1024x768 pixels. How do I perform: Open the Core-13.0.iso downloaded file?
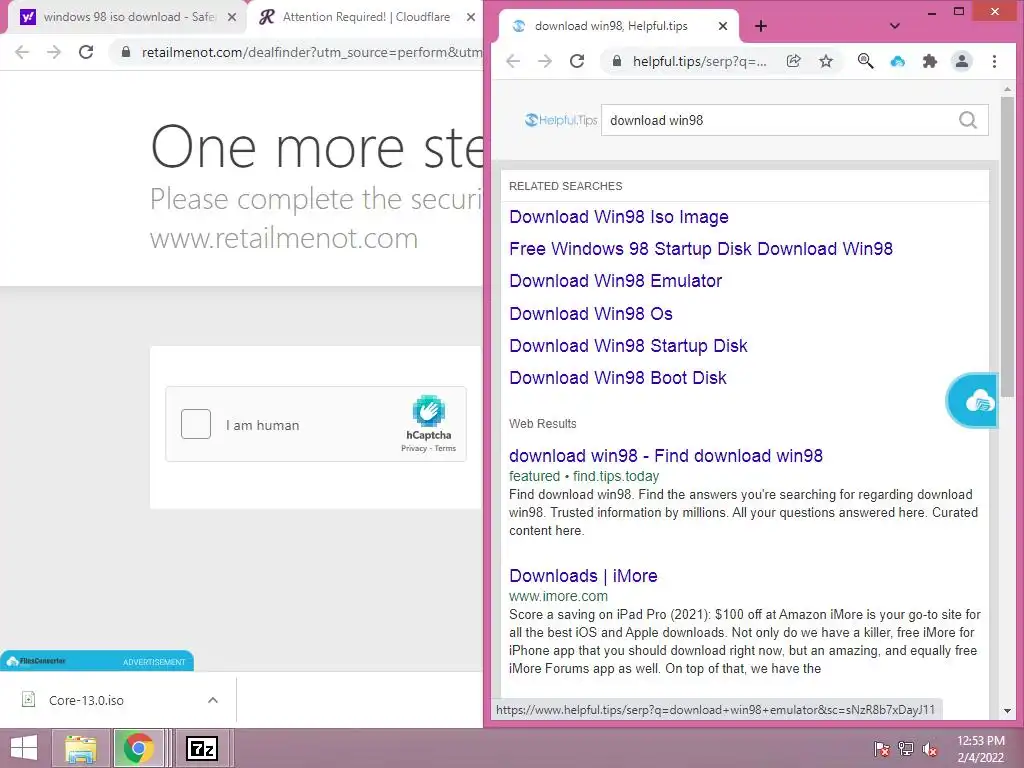[86, 700]
